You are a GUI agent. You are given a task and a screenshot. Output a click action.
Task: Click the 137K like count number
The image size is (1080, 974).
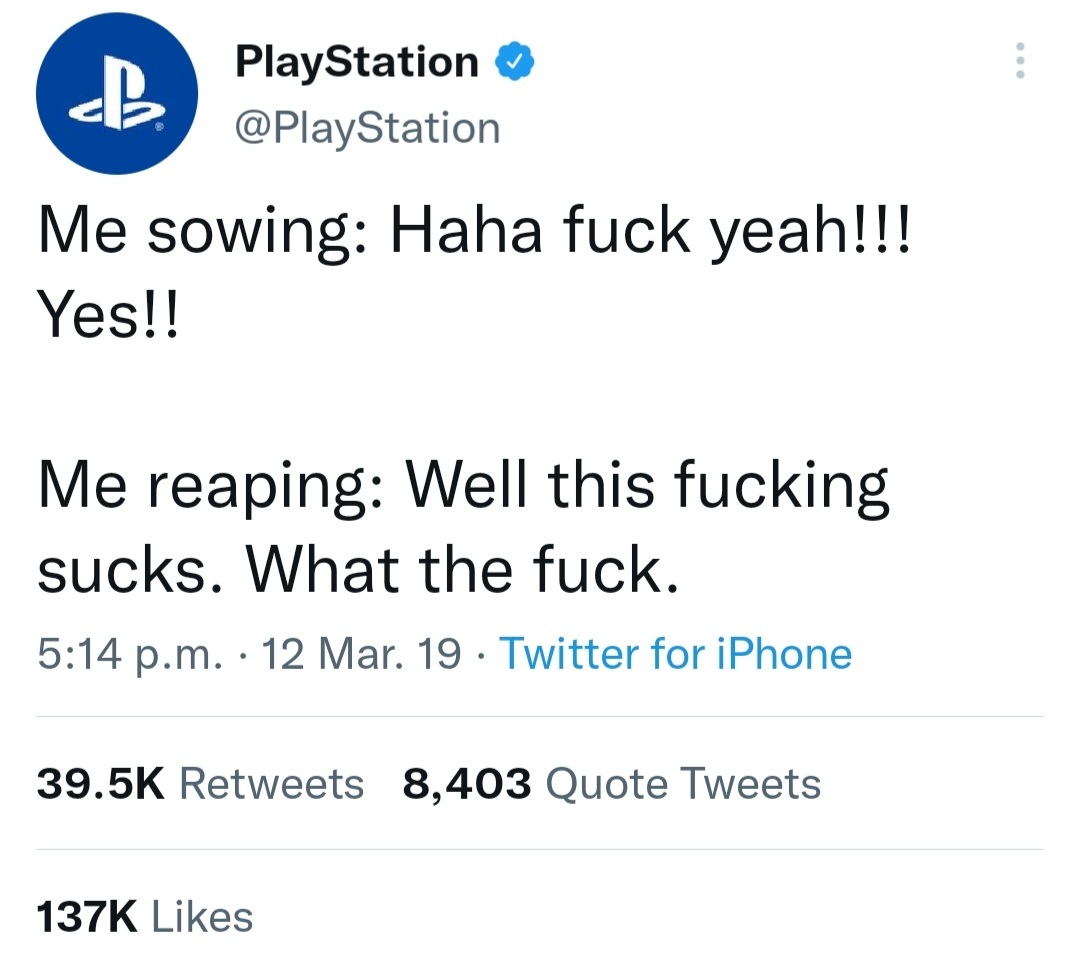(87, 917)
